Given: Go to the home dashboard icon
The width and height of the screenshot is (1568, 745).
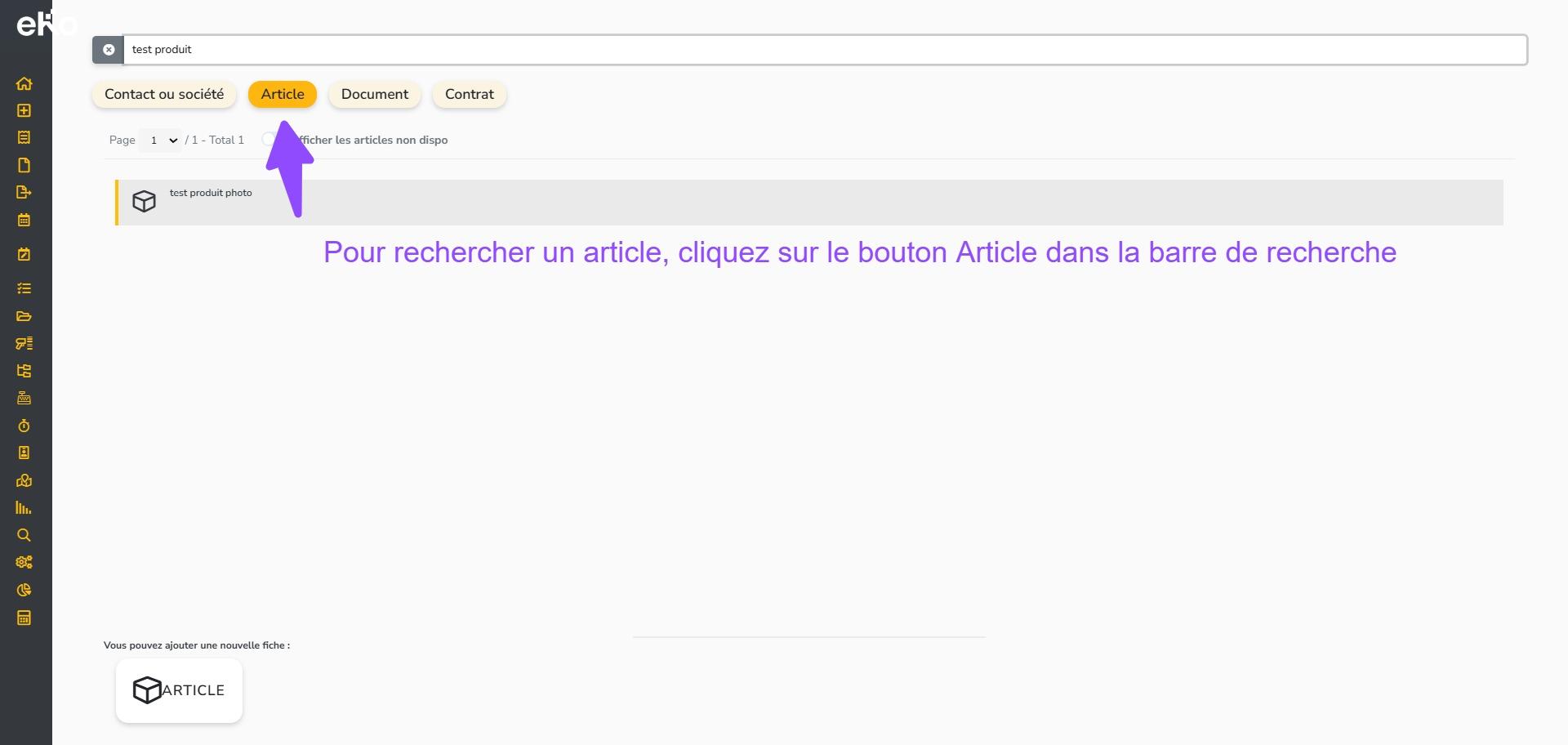Looking at the screenshot, I should pyautogui.click(x=24, y=83).
